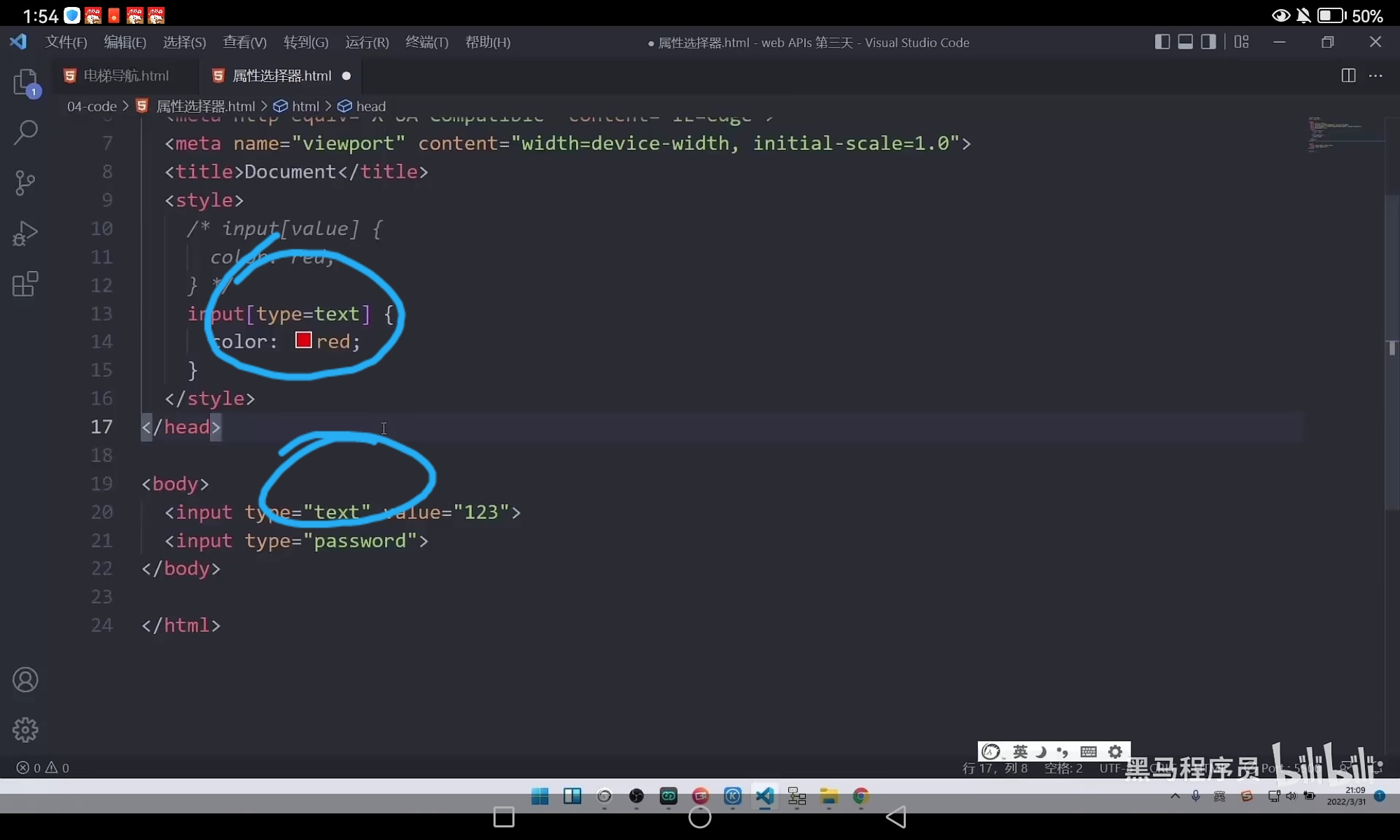1400x840 pixels.
Task: Open the Manage settings gear icon
Action: (25, 729)
